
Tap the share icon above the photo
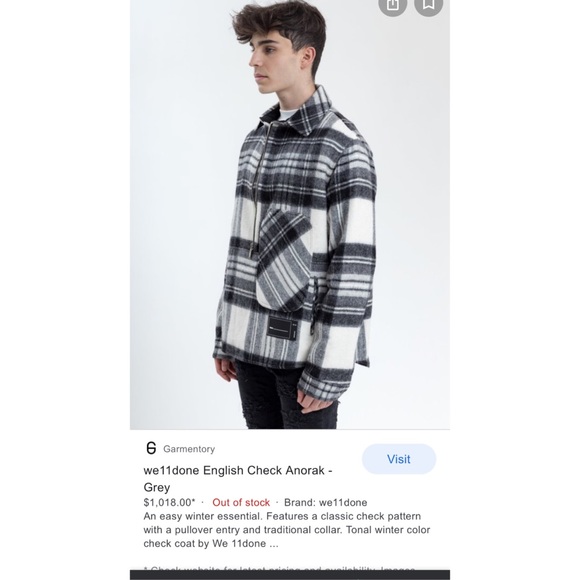coord(392,5)
